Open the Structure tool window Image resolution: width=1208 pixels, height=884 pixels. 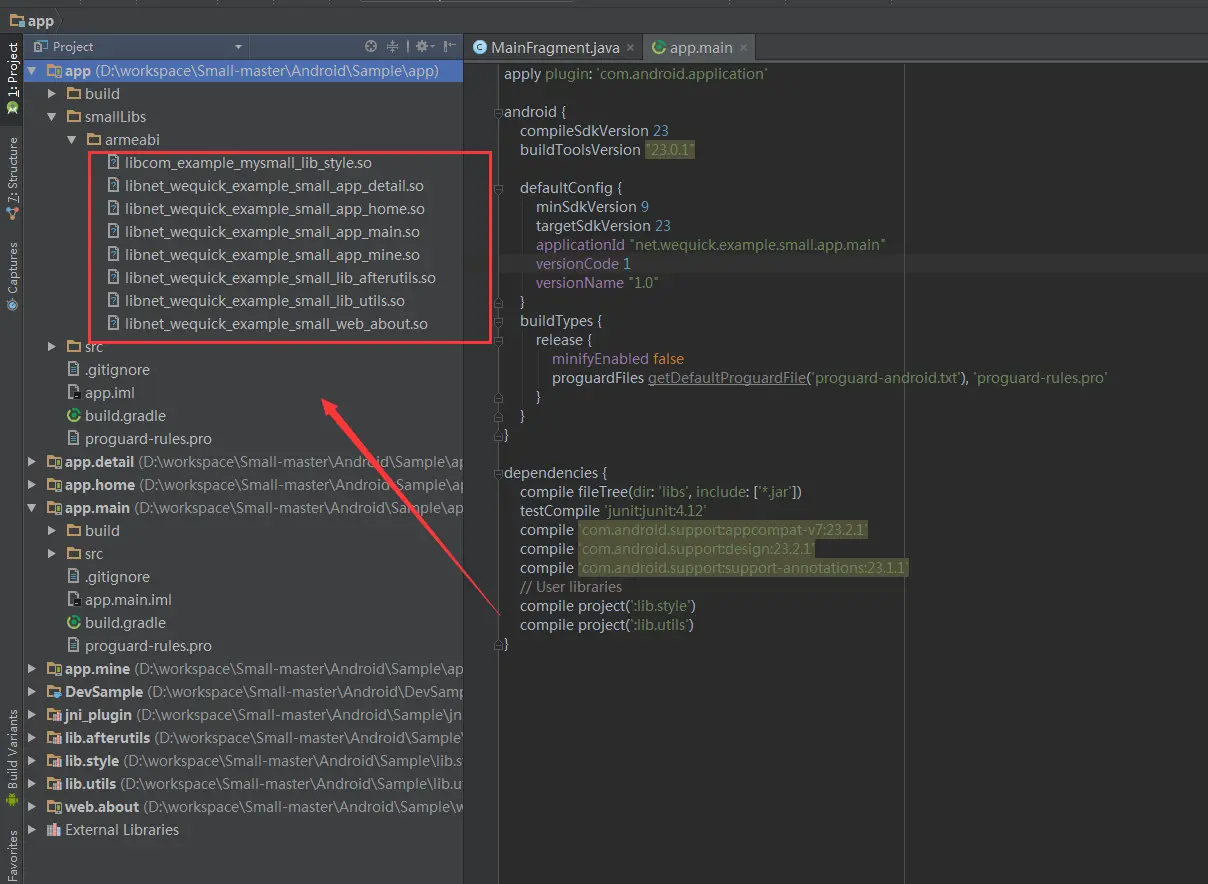(x=12, y=179)
